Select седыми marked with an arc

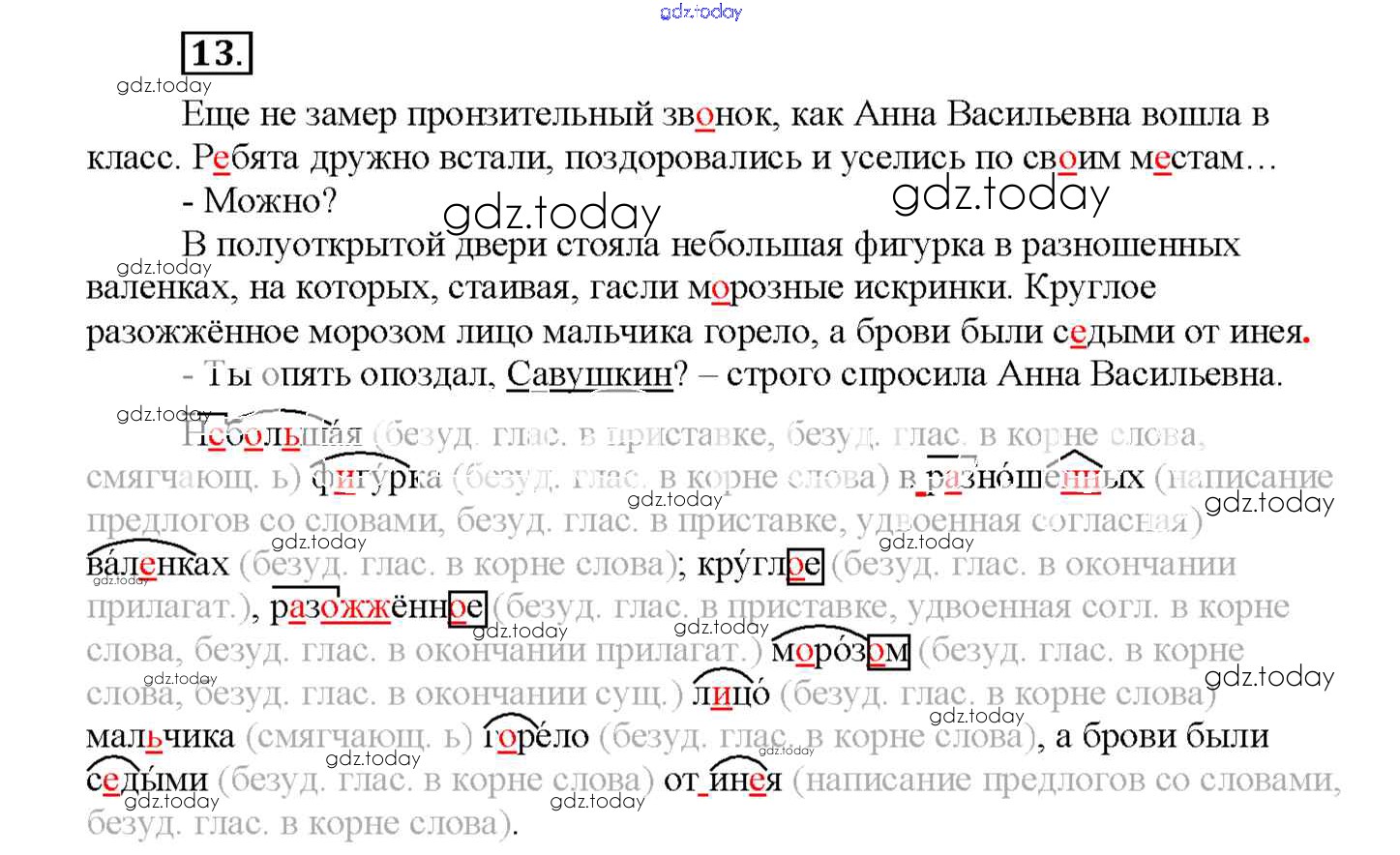146,780
